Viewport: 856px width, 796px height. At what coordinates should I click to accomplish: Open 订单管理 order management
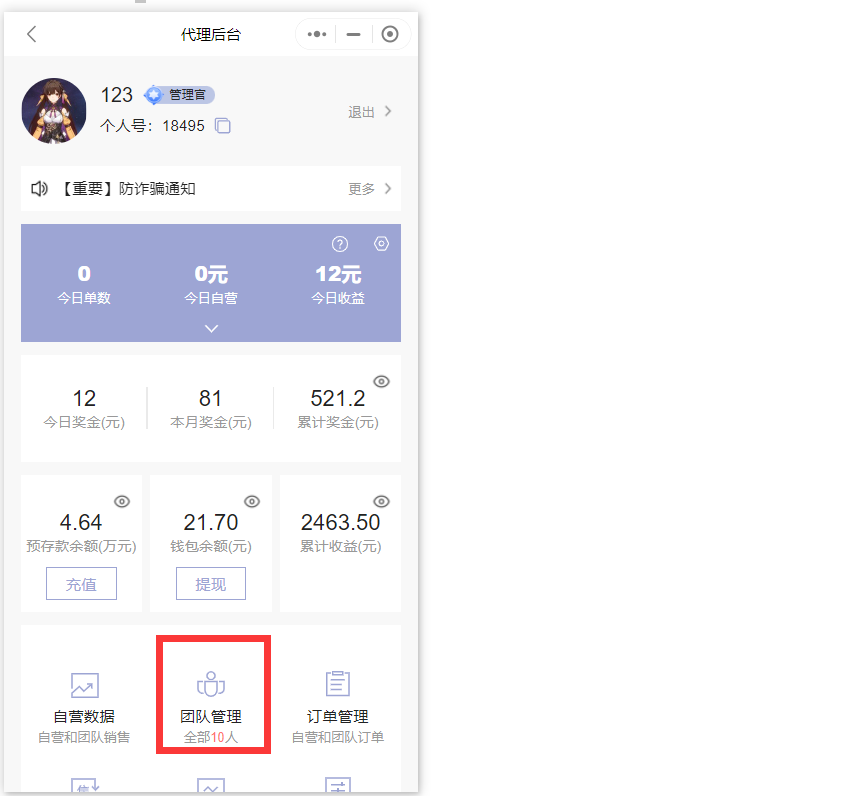pyautogui.click(x=337, y=686)
